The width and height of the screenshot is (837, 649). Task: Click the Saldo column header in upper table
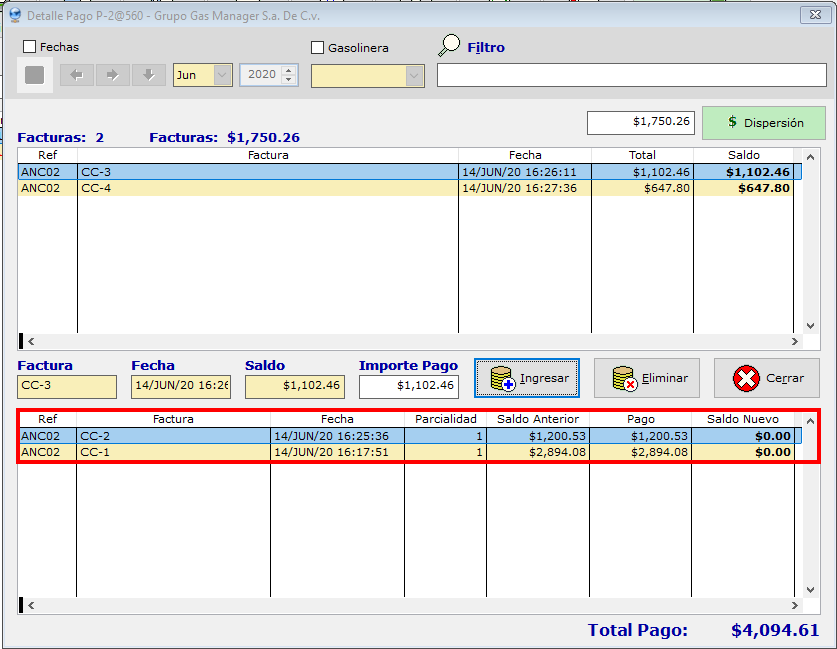[x=743, y=155]
